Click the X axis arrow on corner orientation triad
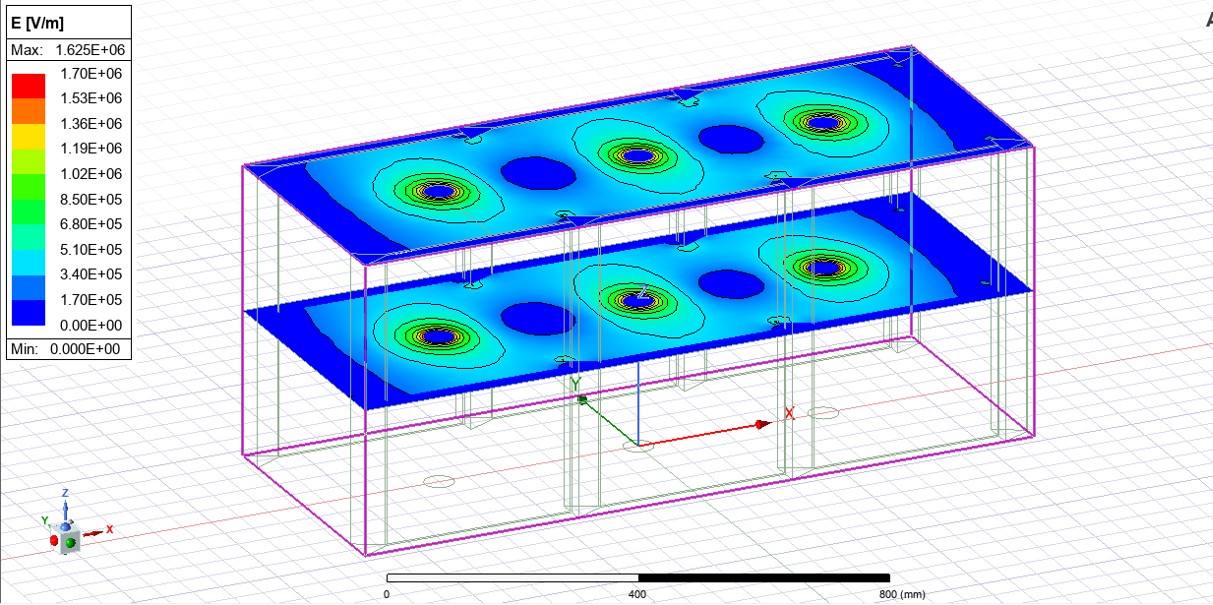This screenshot has width=1213, height=605. [98, 531]
